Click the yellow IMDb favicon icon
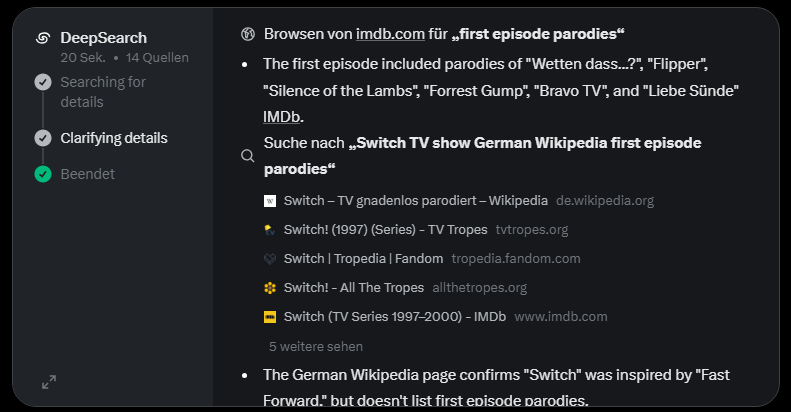Screen dimensions: 791x412 pyautogui.click(x=270, y=317)
